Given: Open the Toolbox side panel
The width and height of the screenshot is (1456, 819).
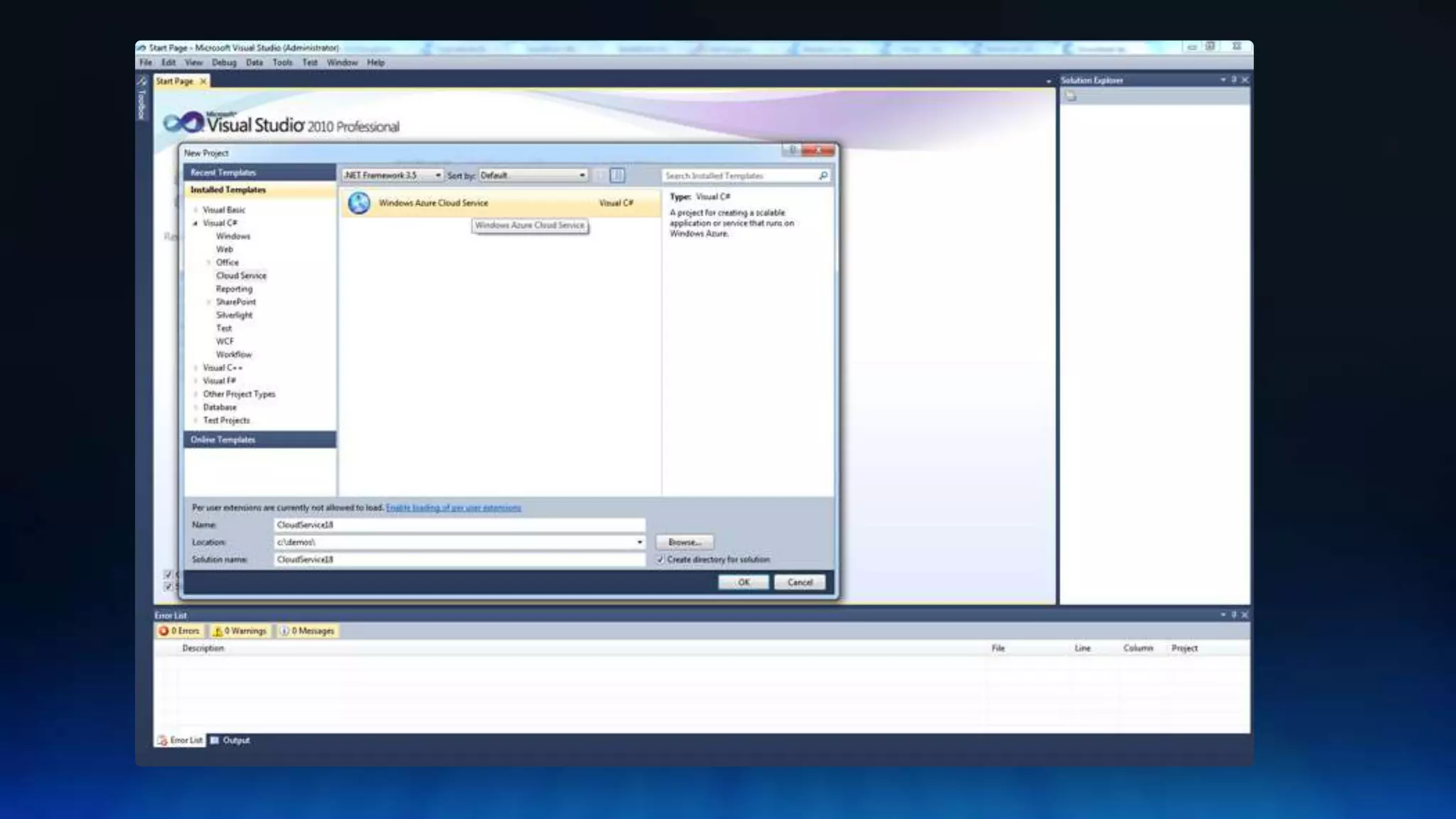Looking at the screenshot, I should click(x=141, y=100).
